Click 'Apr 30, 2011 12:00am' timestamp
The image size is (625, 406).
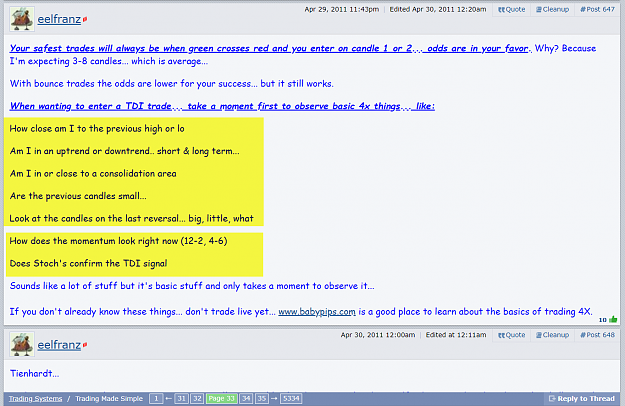point(377,335)
